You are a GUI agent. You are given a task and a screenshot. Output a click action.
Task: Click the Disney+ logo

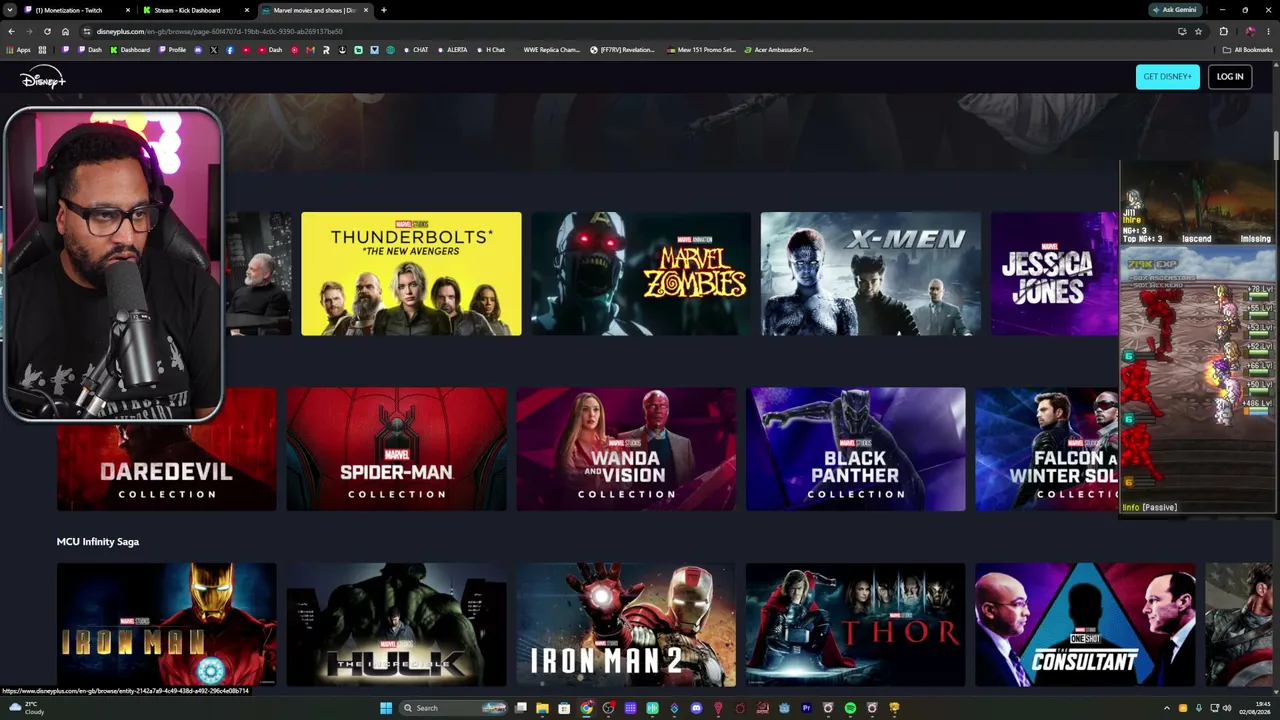pyautogui.click(x=42, y=78)
